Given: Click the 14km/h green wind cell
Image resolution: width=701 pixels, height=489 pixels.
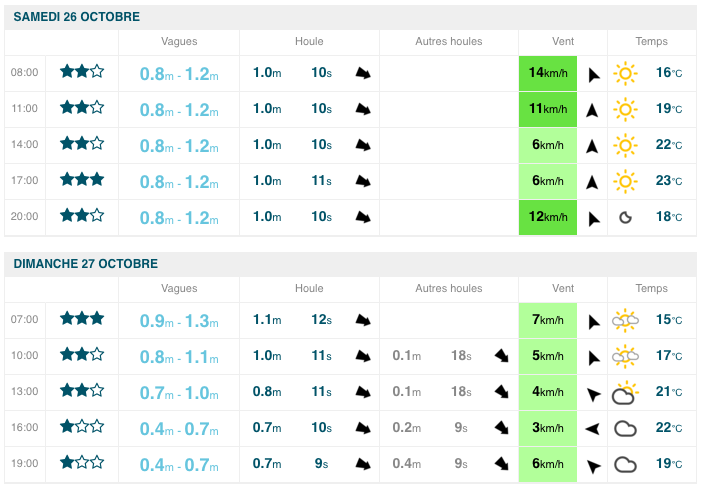Looking at the screenshot, I should 549,73.
